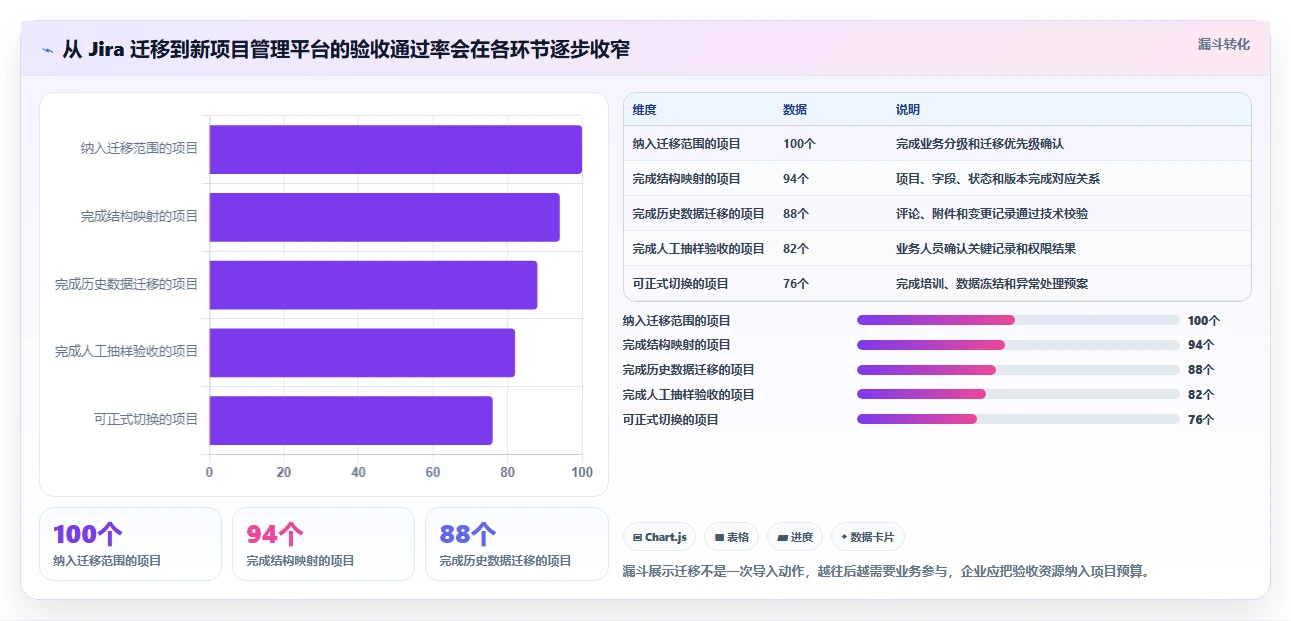Click the 完成结构映射的项目 progress bar showing 94个
The width and height of the screenshot is (1291, 621).
point(1018,345)
